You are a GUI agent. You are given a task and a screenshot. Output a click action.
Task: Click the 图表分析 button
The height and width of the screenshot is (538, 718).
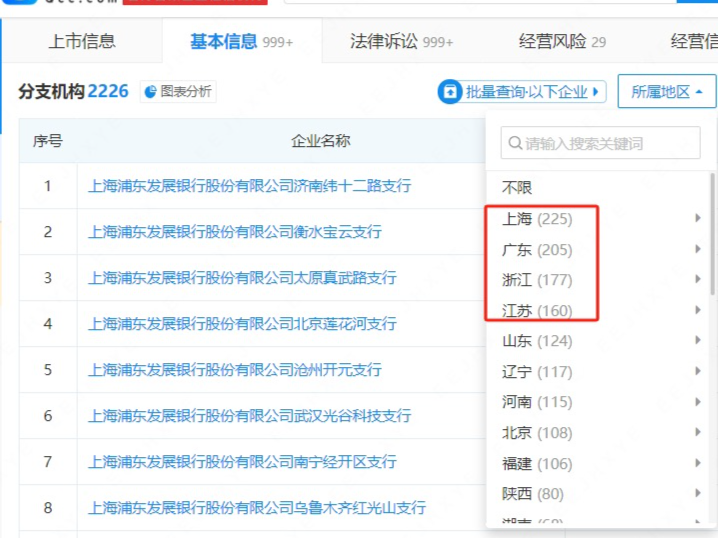pyautogui.click(x=178, y=92)
